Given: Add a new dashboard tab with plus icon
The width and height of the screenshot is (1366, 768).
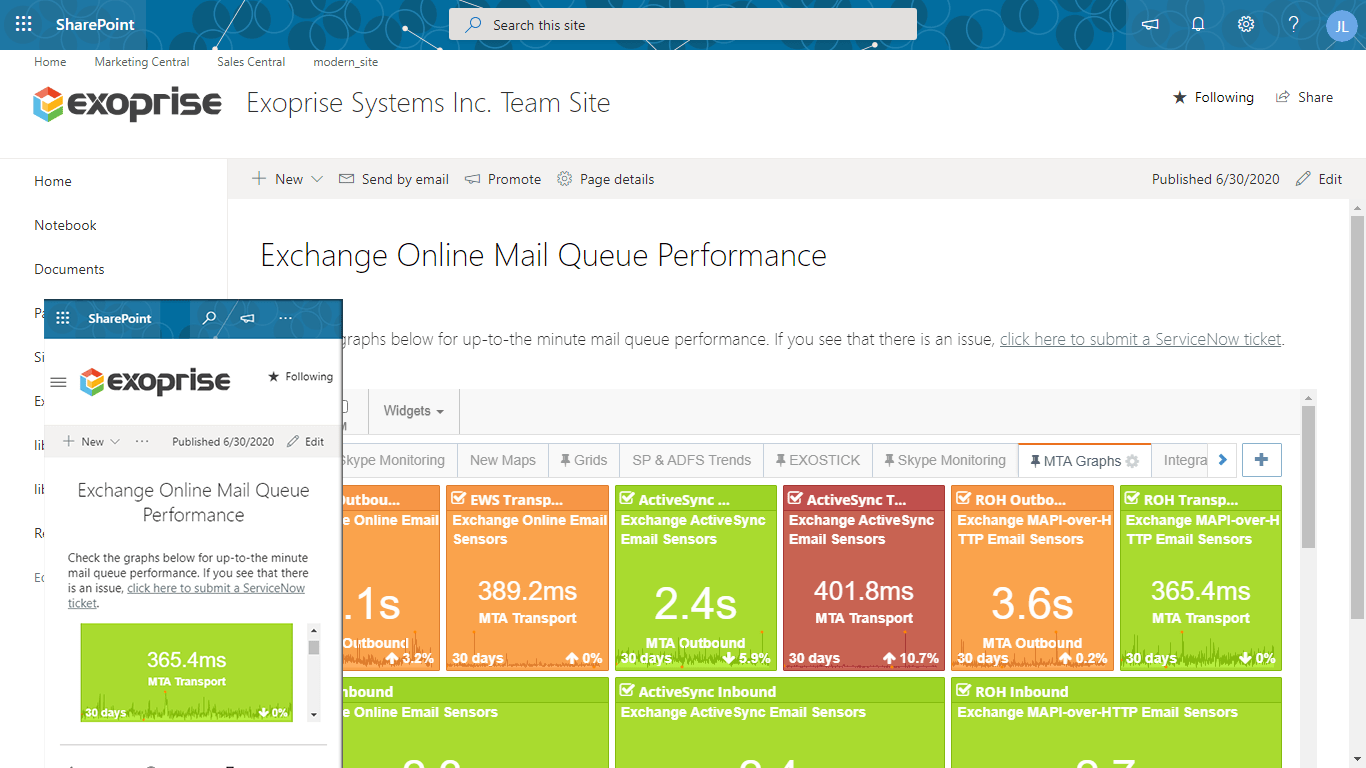Looking at the screenshot, I should coord(1261,460).
